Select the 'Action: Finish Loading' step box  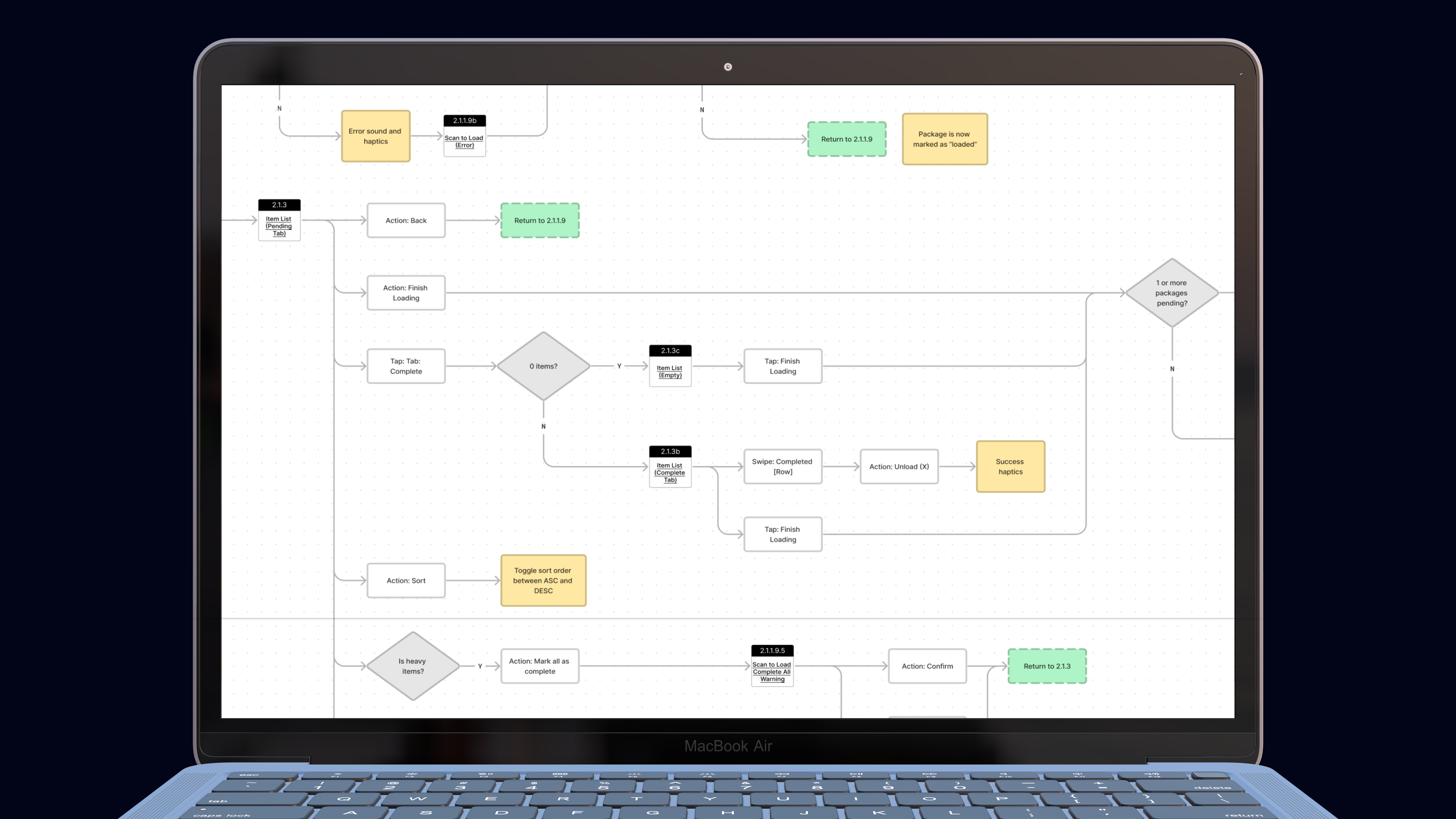406,293
